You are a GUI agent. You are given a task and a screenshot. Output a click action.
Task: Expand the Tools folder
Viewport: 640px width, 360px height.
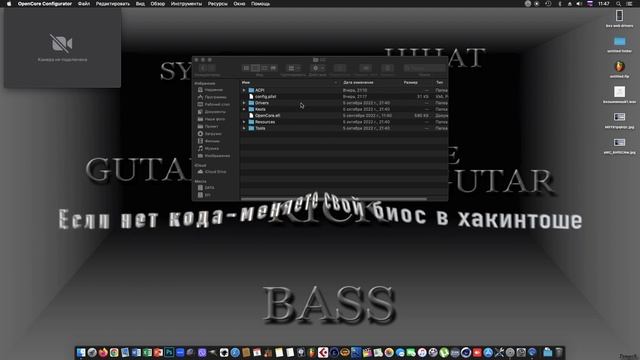click(244, 128)
